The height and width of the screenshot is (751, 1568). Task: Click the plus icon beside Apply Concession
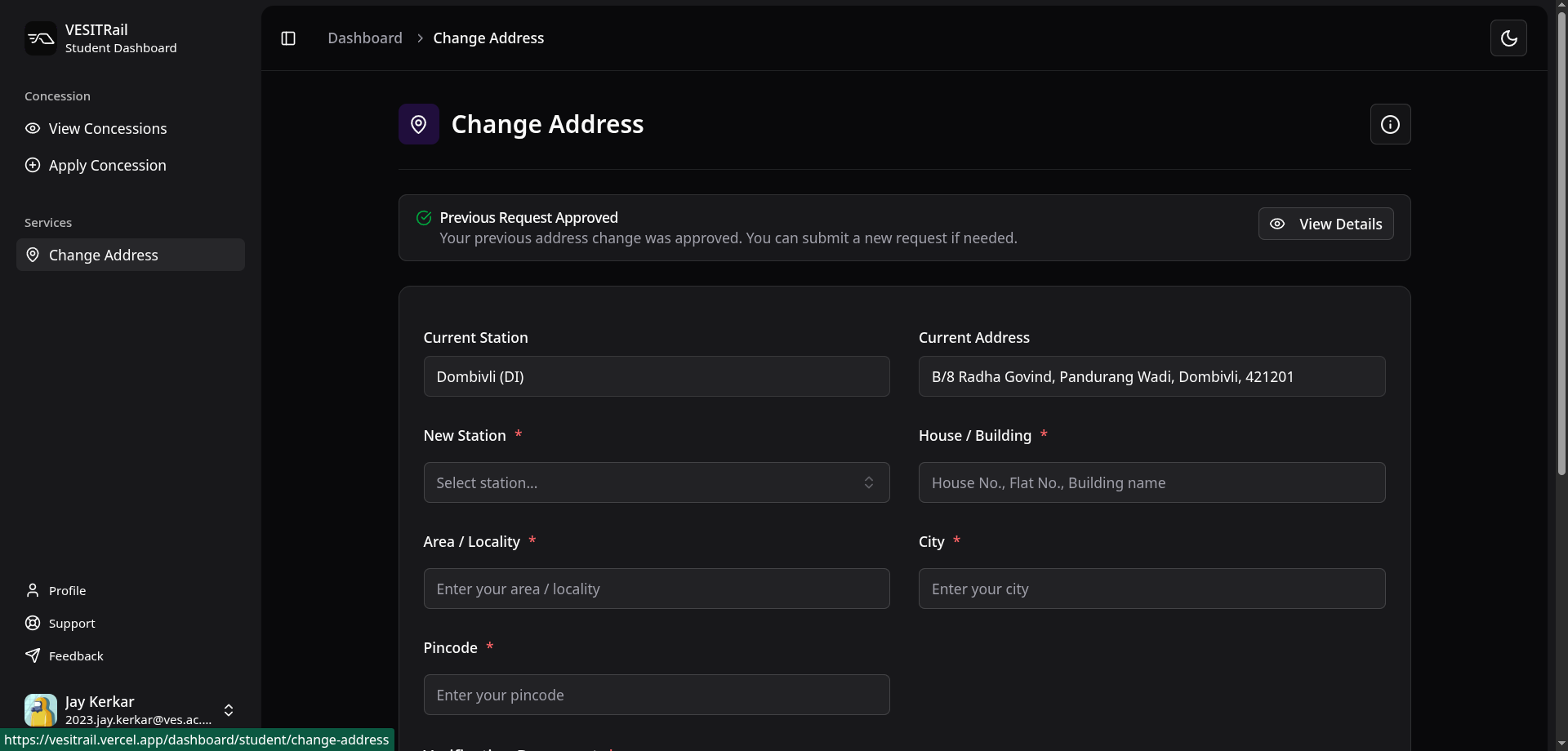point(32,165)
